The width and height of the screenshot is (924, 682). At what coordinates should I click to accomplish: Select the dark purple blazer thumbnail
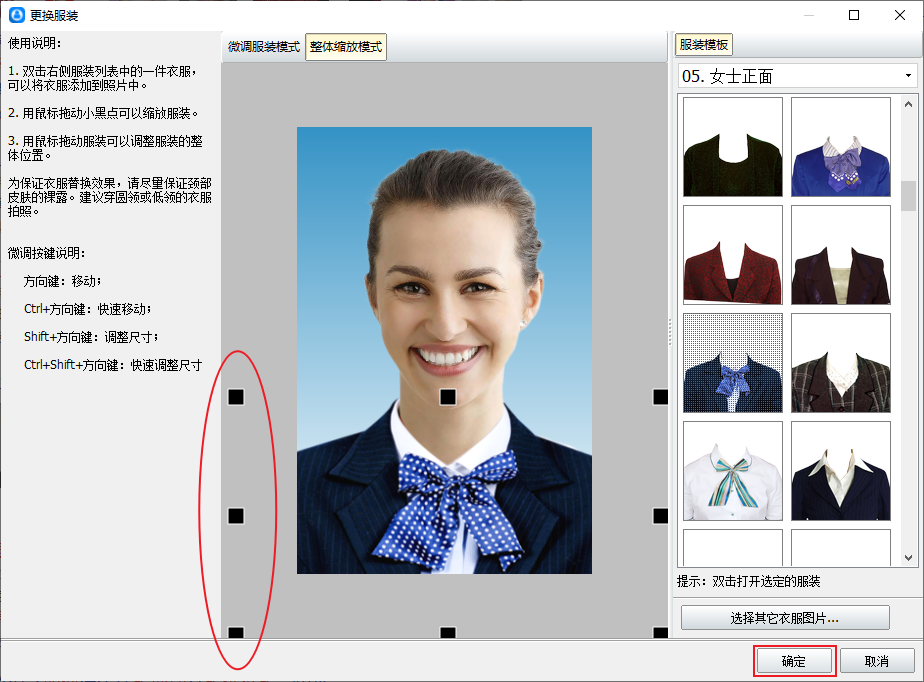(840, 255)
